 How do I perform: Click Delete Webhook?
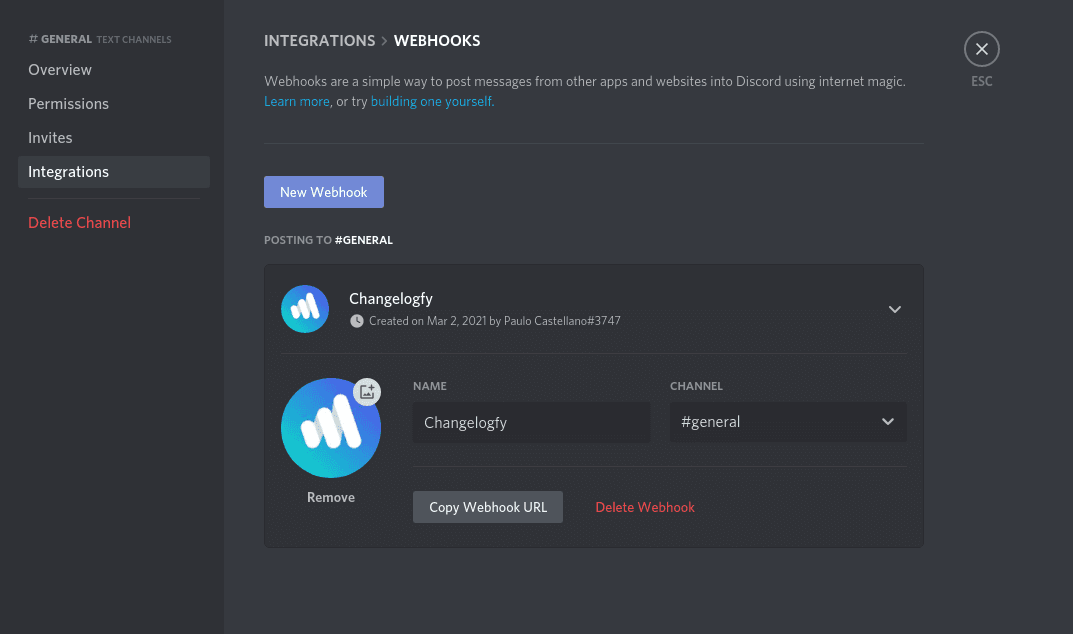pyautogui.click(x=645, y=507)
